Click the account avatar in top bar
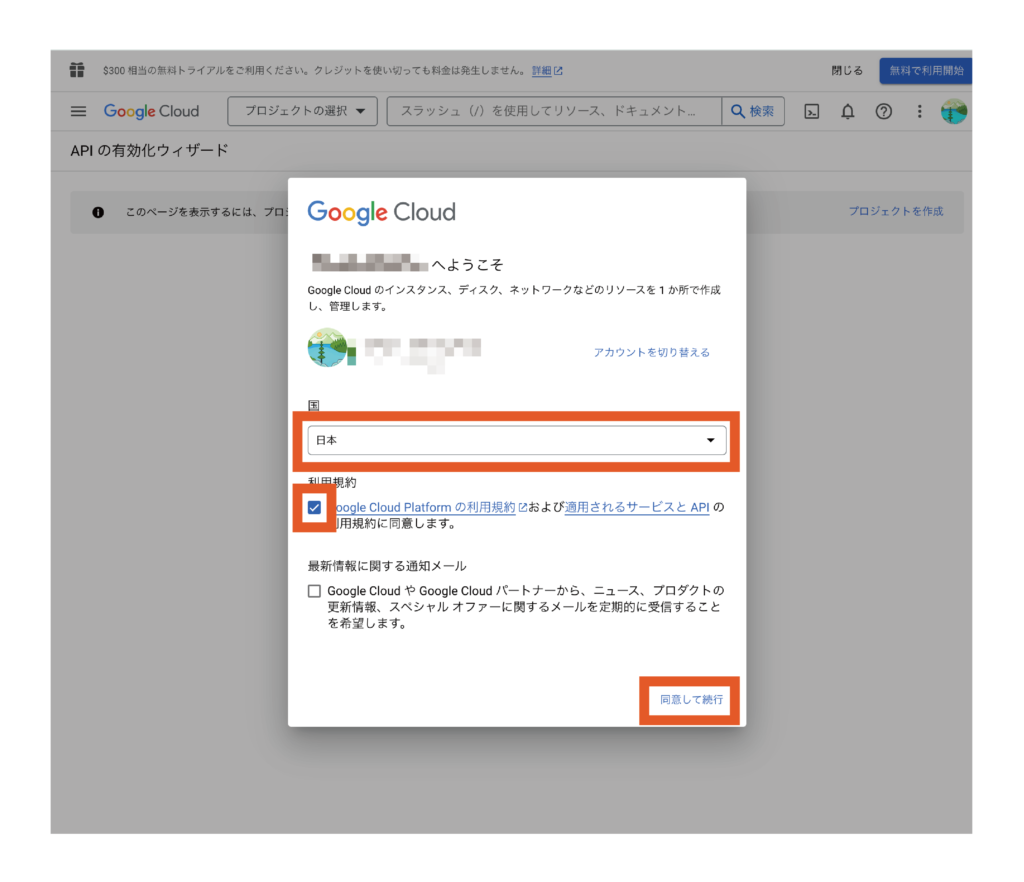Viewport: 1024px width, 882px height. [954, 112]
